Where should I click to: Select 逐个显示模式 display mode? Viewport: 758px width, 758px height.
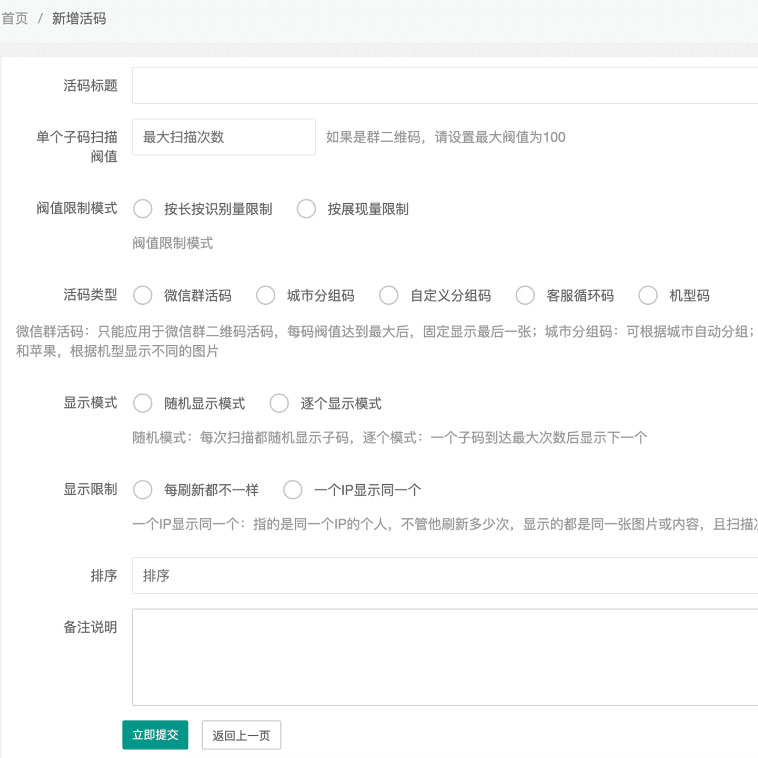(279, 404)
